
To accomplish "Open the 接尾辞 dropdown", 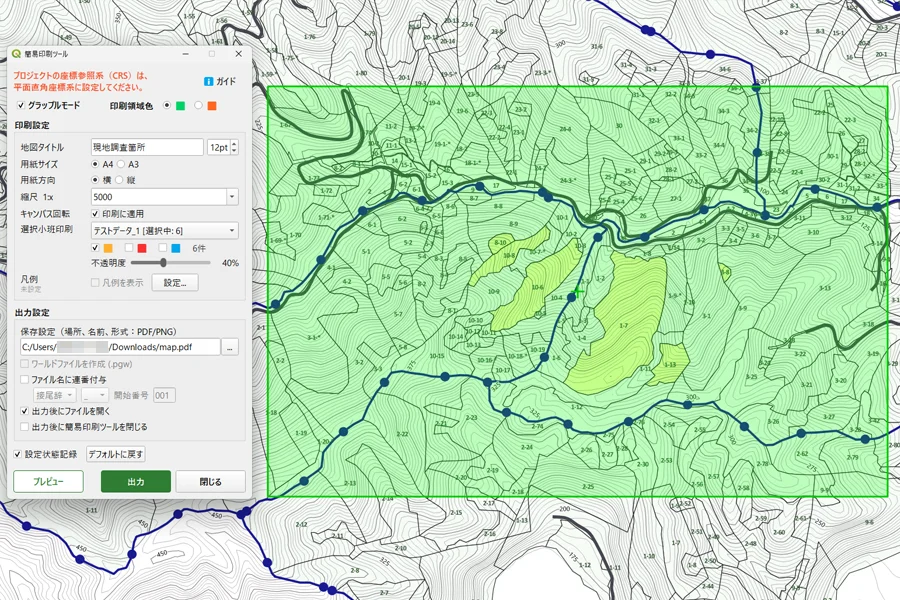I will point(55,395).
